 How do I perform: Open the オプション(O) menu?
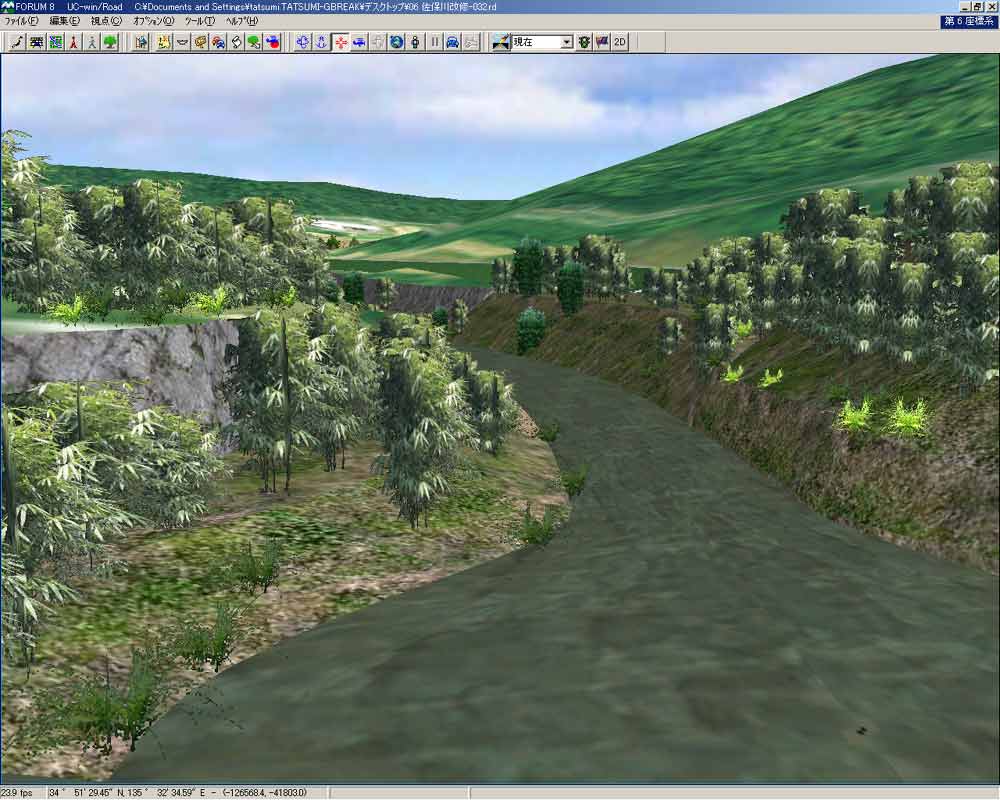153,21
